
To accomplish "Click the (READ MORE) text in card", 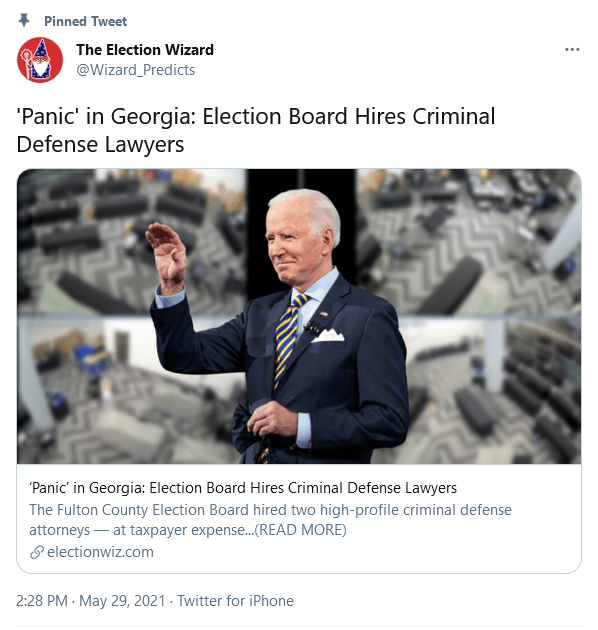I will click(x=301, y=530).
